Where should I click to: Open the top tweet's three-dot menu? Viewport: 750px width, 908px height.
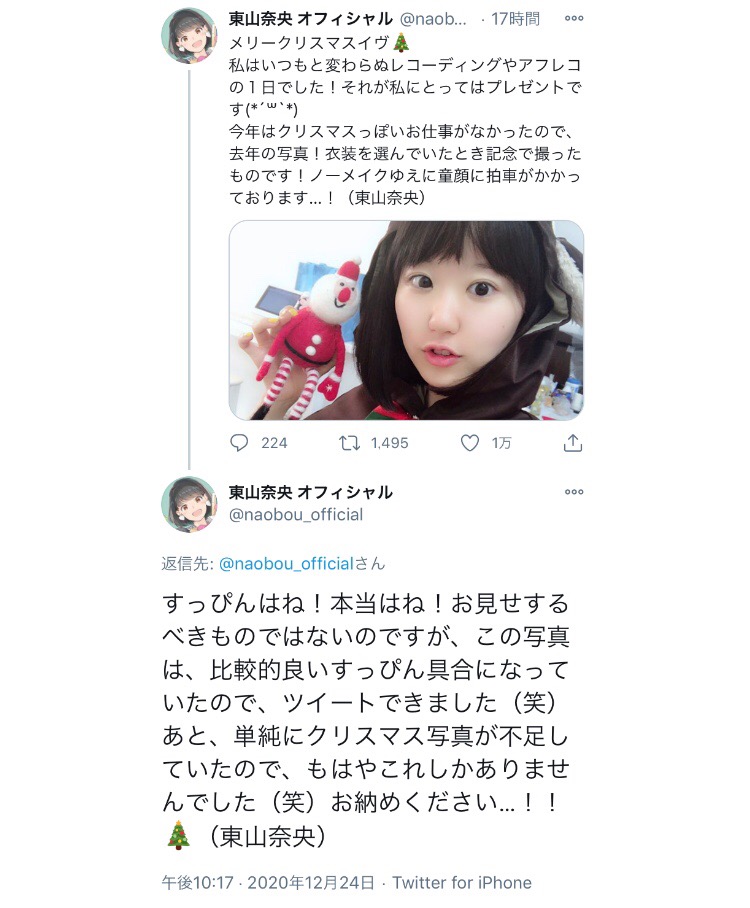coord(574,19)
